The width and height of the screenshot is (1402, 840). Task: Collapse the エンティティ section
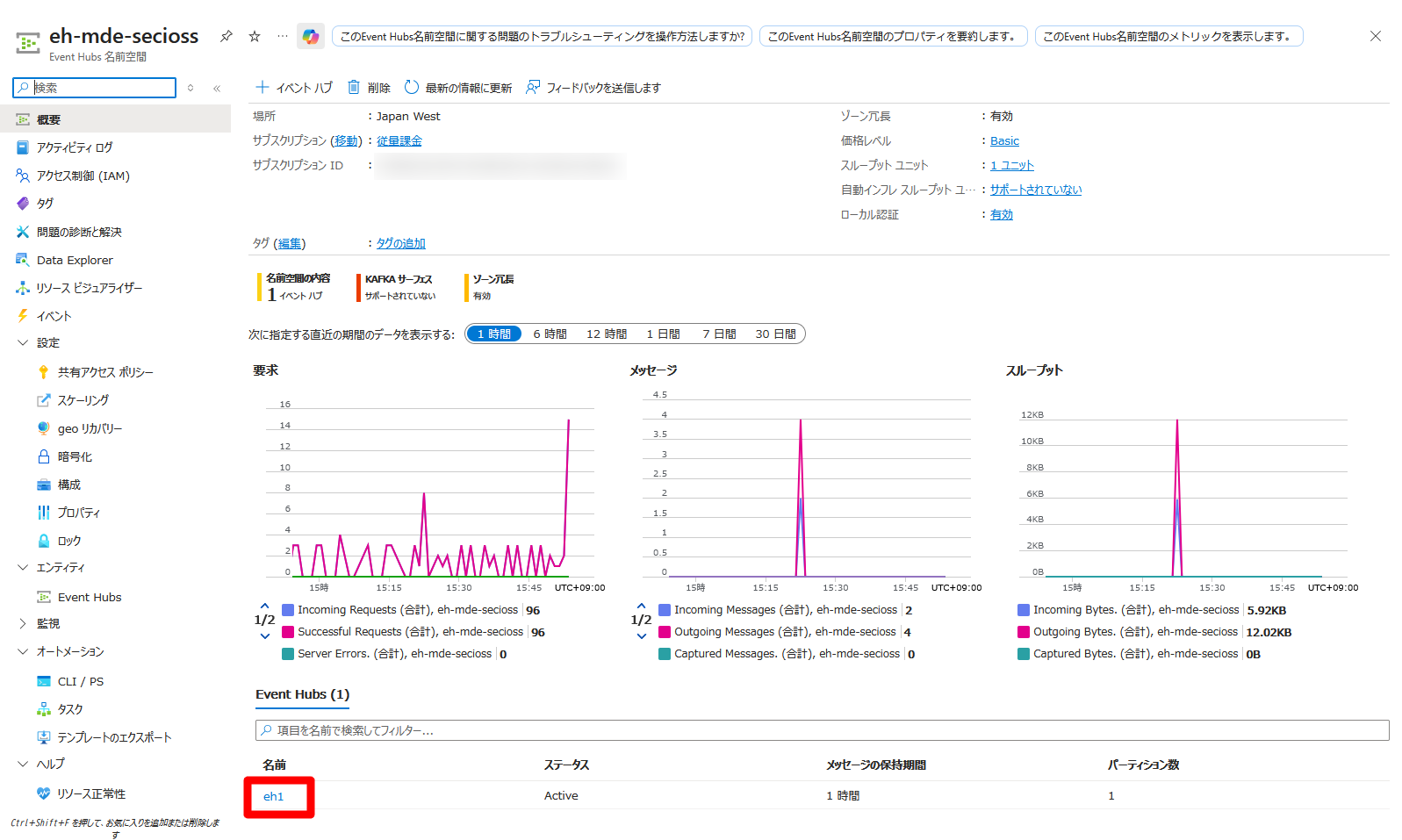(x=23, y=567)
